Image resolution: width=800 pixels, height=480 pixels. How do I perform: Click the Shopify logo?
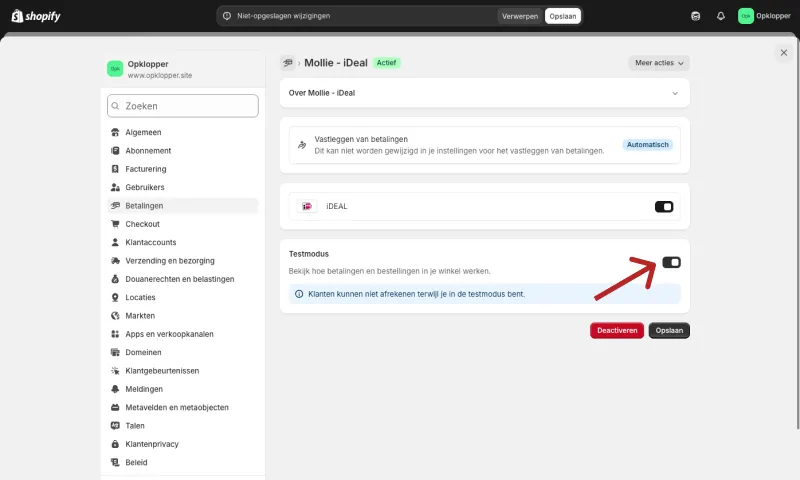pos(36,16)
